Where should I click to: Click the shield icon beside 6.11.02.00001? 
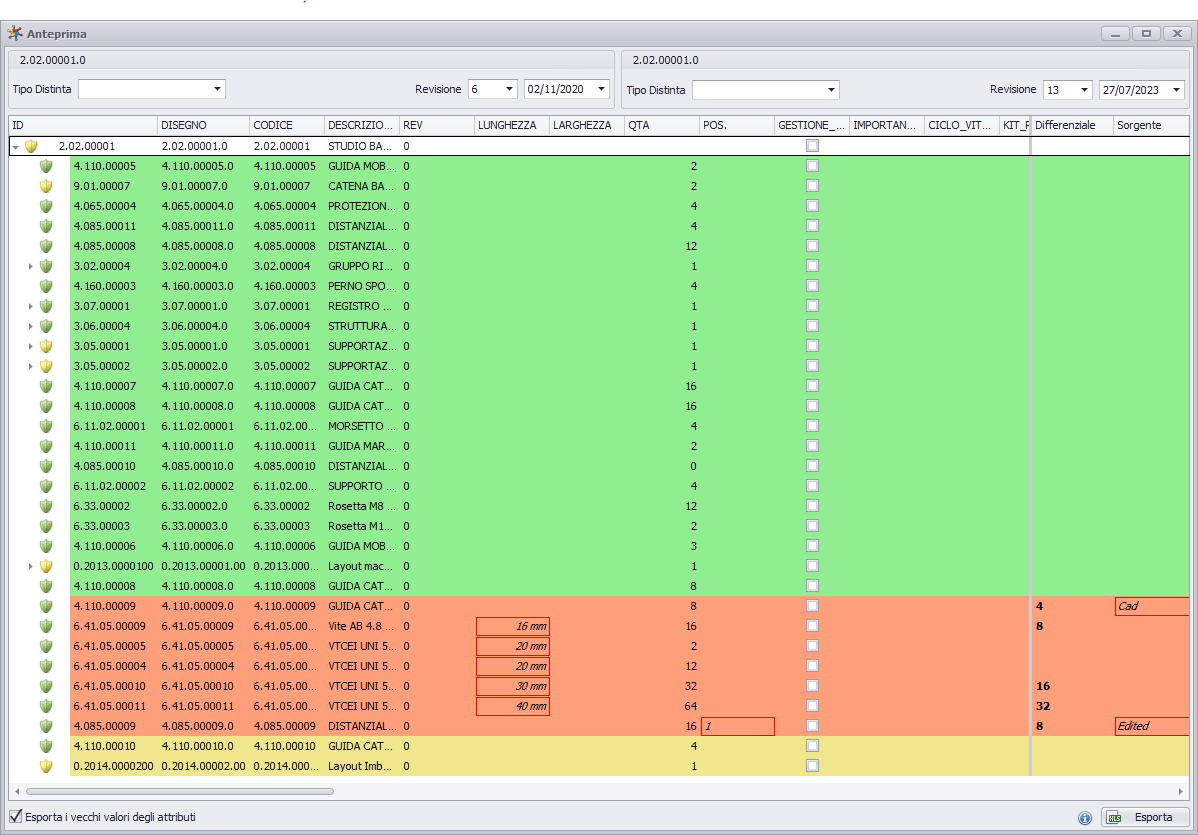coord(46,426)
